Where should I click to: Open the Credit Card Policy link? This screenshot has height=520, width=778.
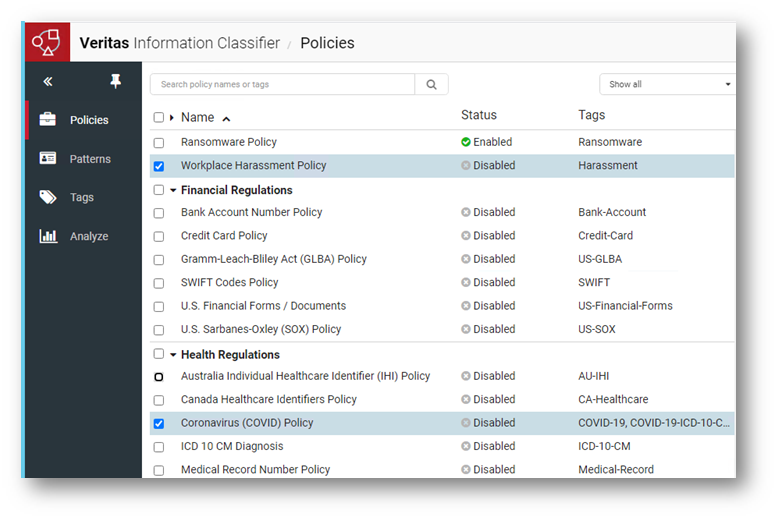[x=224, y=236]
